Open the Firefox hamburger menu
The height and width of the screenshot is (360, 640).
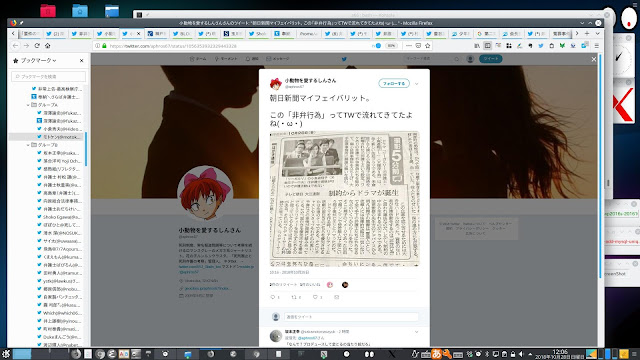point(596,46)
